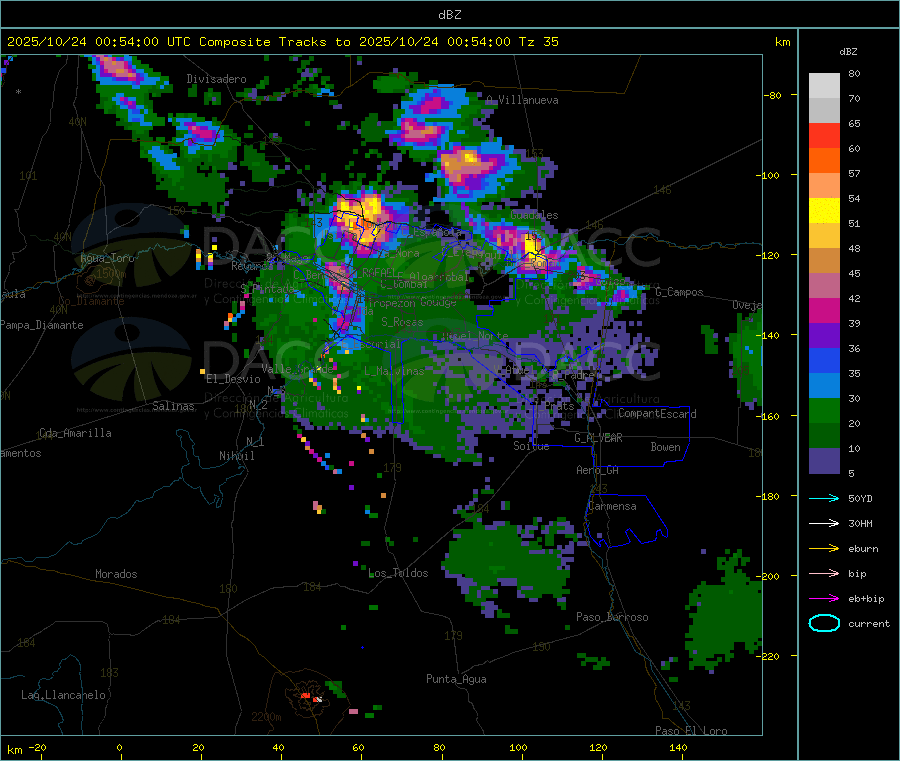
Task: Click the cyan 50YD arrow legend icon
Action: 824,498
